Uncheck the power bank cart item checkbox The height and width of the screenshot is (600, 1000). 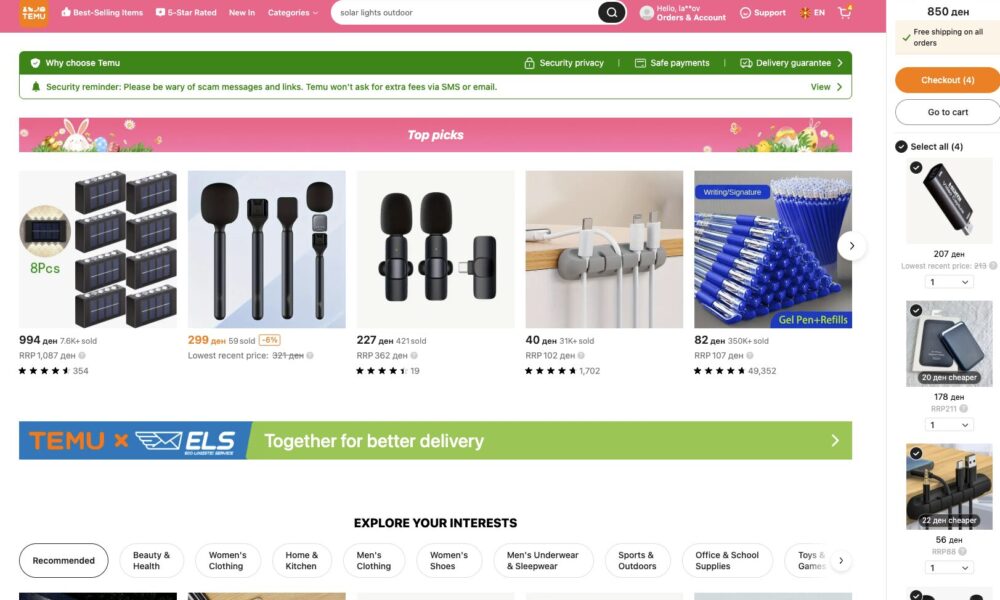[x=916, y=310]
